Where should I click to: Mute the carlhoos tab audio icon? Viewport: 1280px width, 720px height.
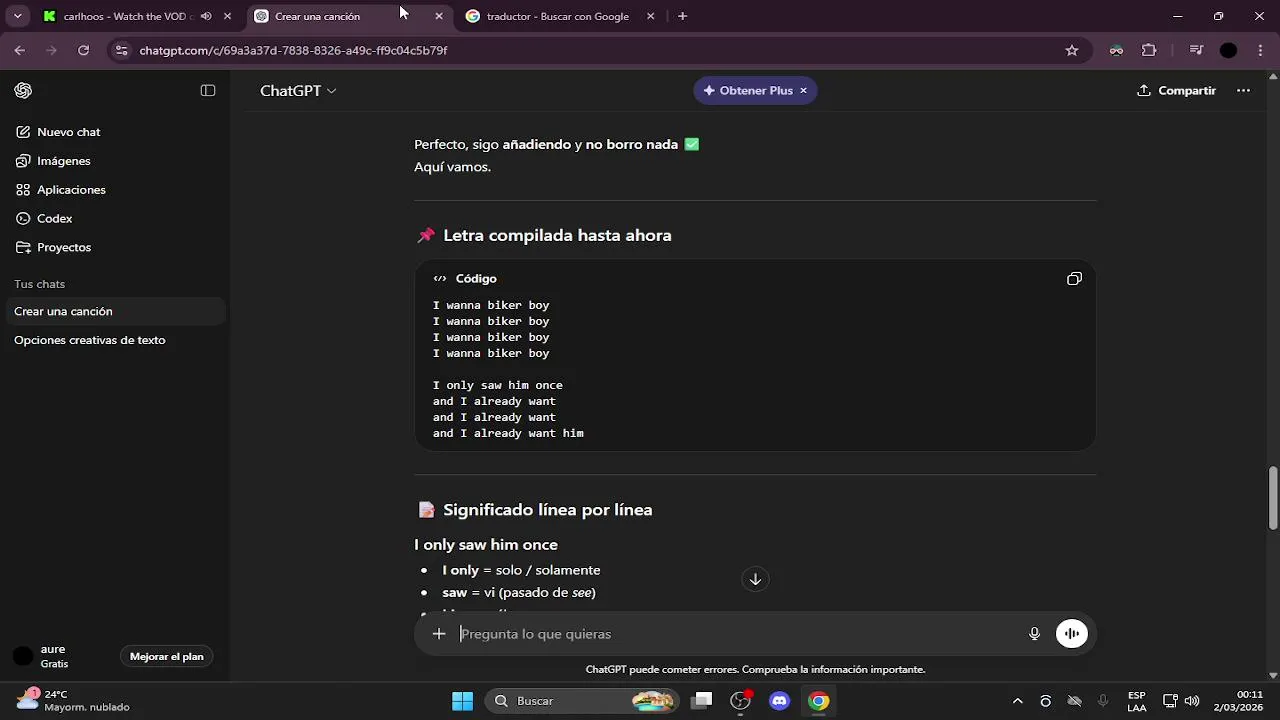click(206, 17)
